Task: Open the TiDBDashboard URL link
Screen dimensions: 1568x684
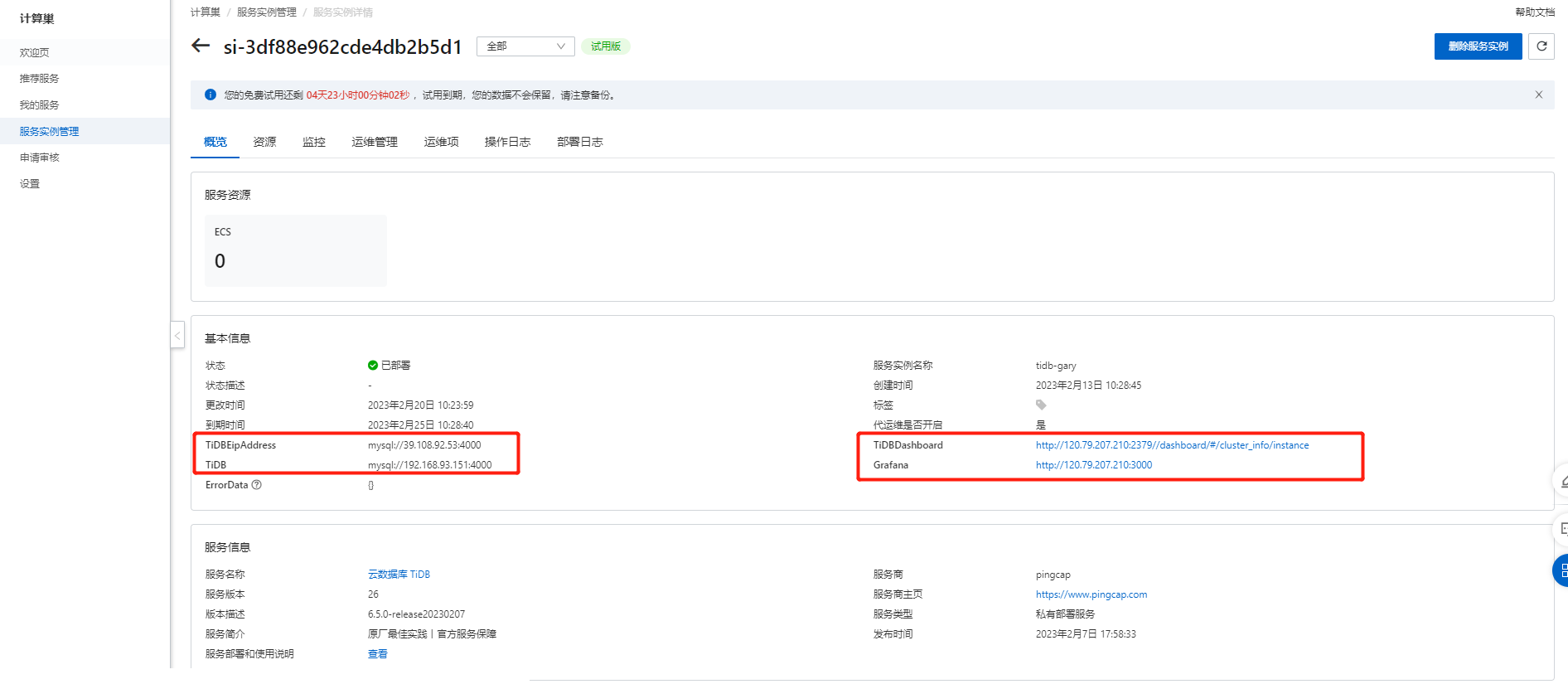Action: tap(1172, 445)
